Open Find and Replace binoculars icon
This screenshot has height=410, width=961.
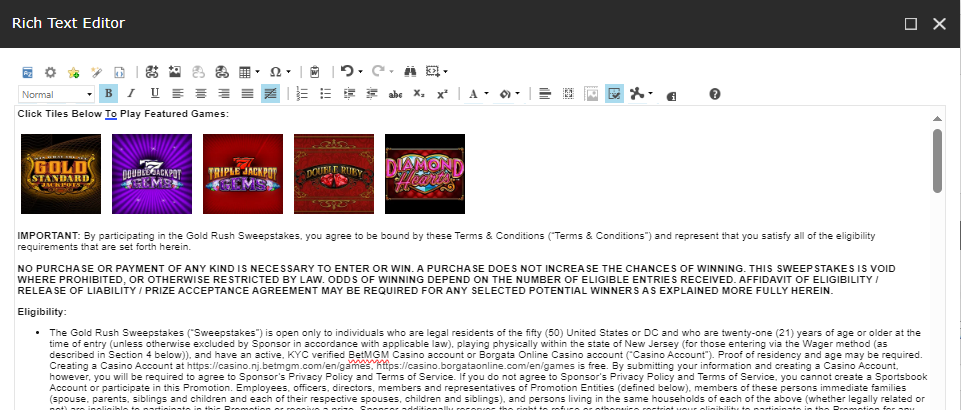pyautogui.click(x=411, y=72)
